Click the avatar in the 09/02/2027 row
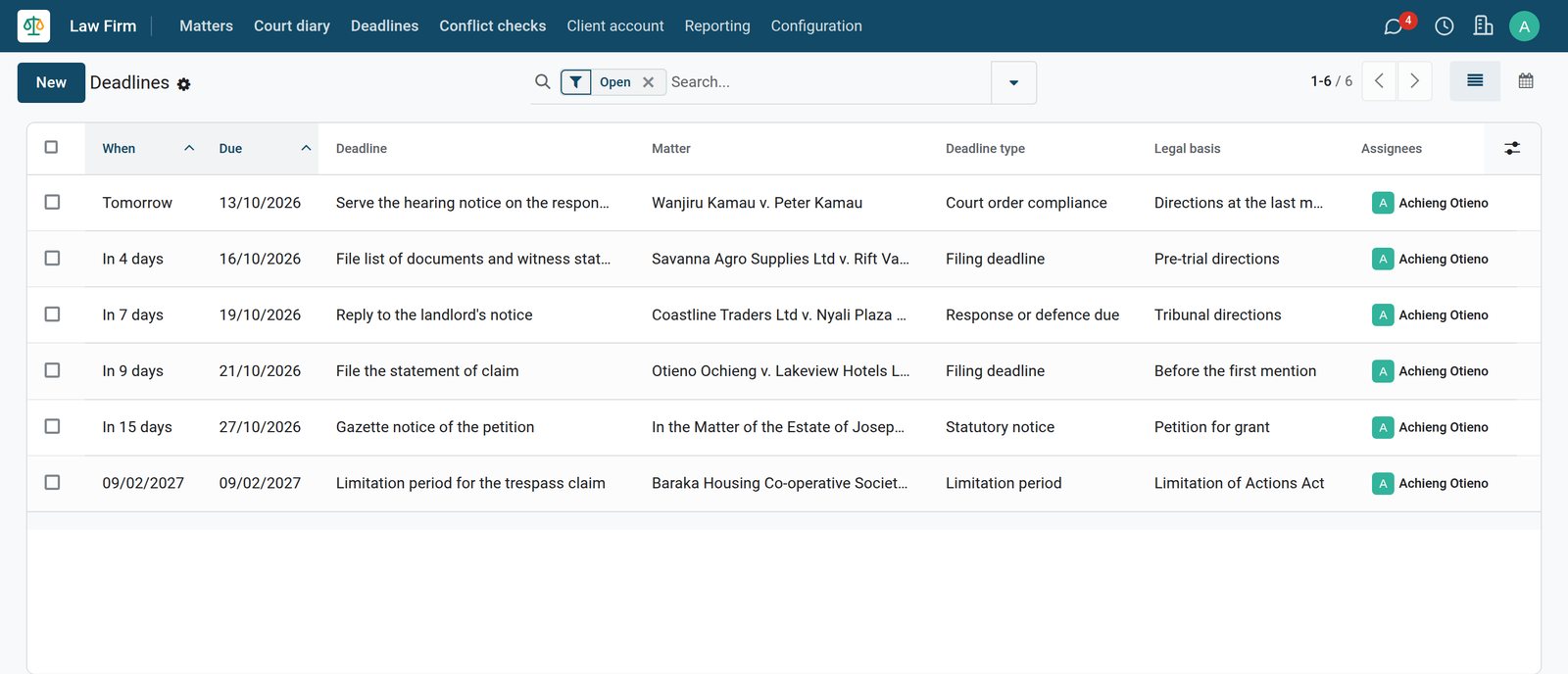The image size is (1568, 674). 1383,483
